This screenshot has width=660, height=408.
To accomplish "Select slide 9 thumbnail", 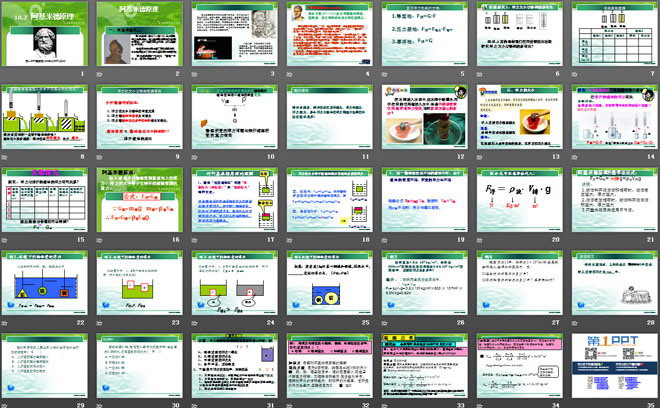I will pos(140,117).
